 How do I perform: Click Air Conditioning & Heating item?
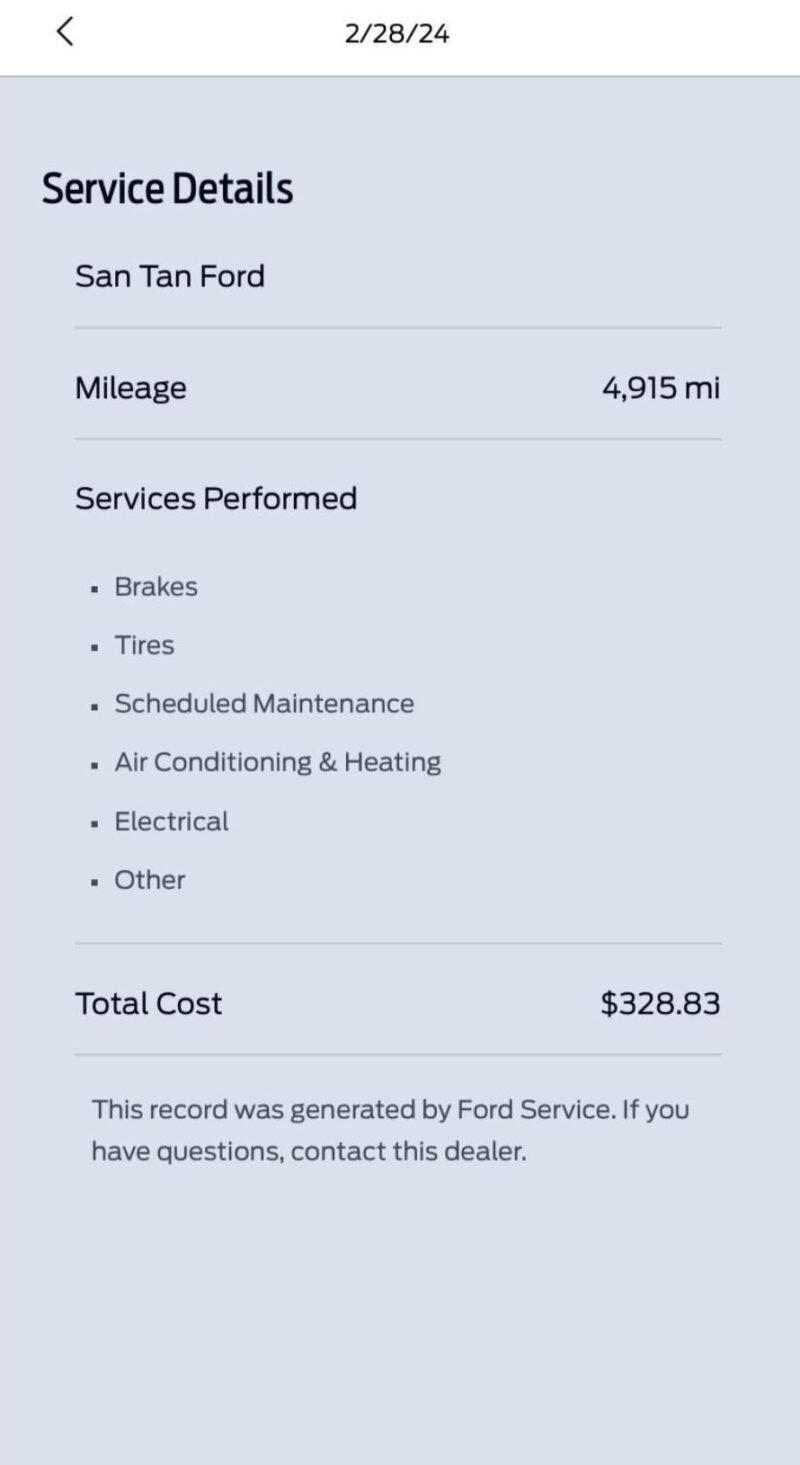(x=277, y=763)
